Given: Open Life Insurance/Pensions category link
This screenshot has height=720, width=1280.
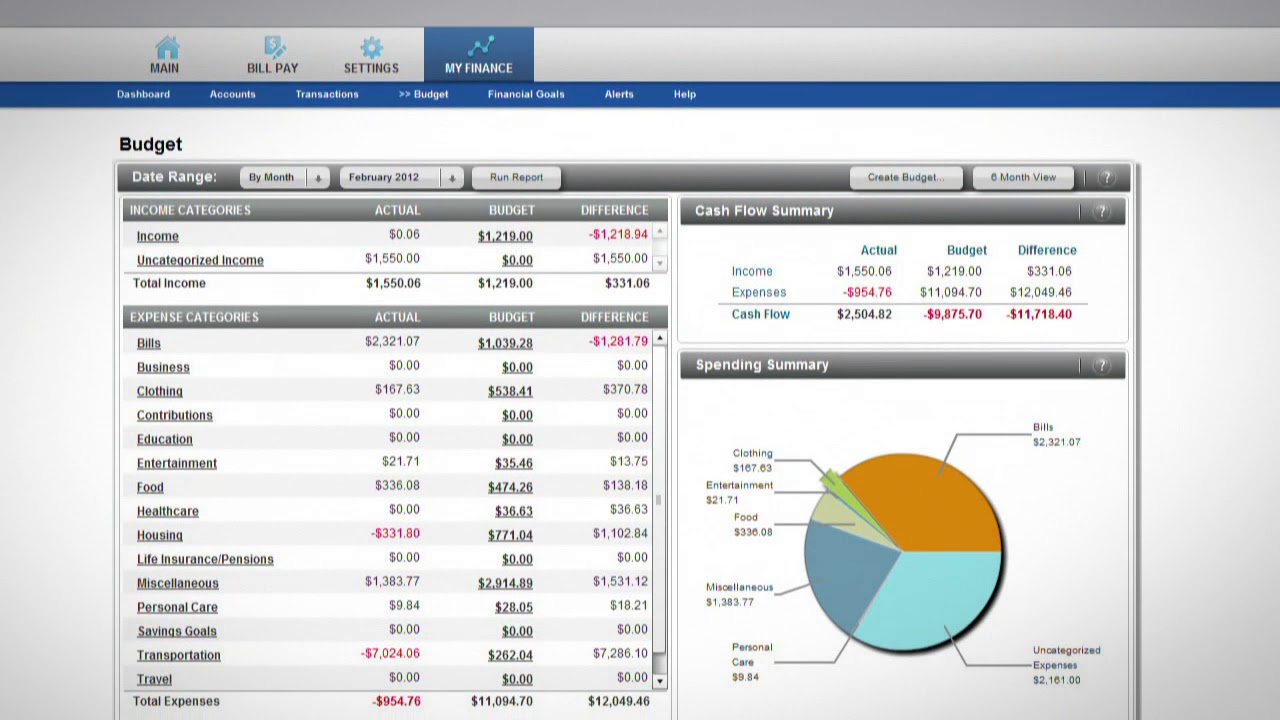Looking at the screenshot, I should (x=205, y=559).
